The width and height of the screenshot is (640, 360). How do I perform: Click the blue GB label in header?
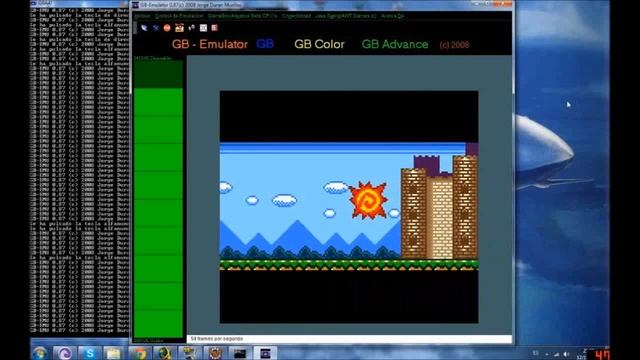[x=265, y=44]
